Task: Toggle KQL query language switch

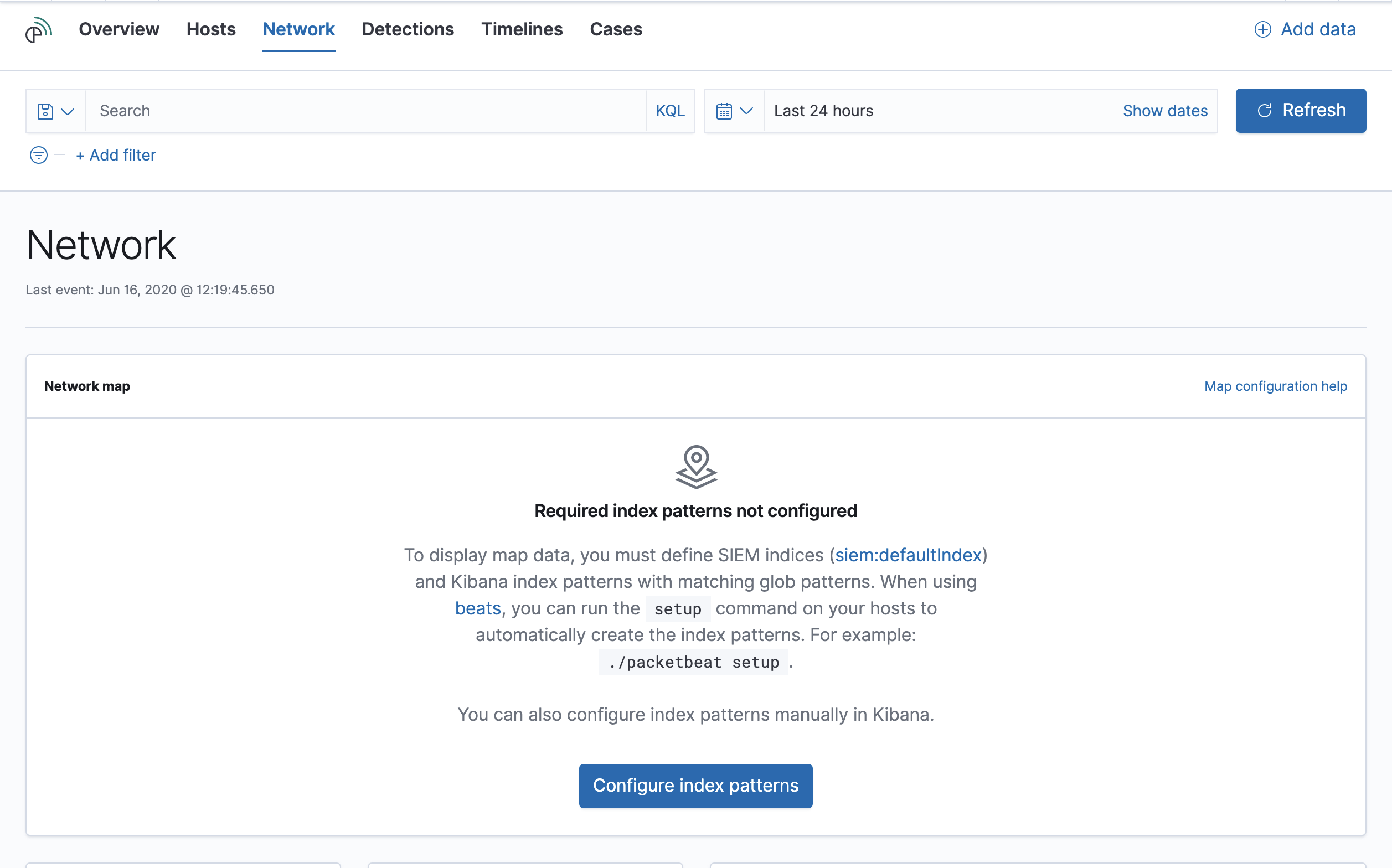Action: point(670,111)
